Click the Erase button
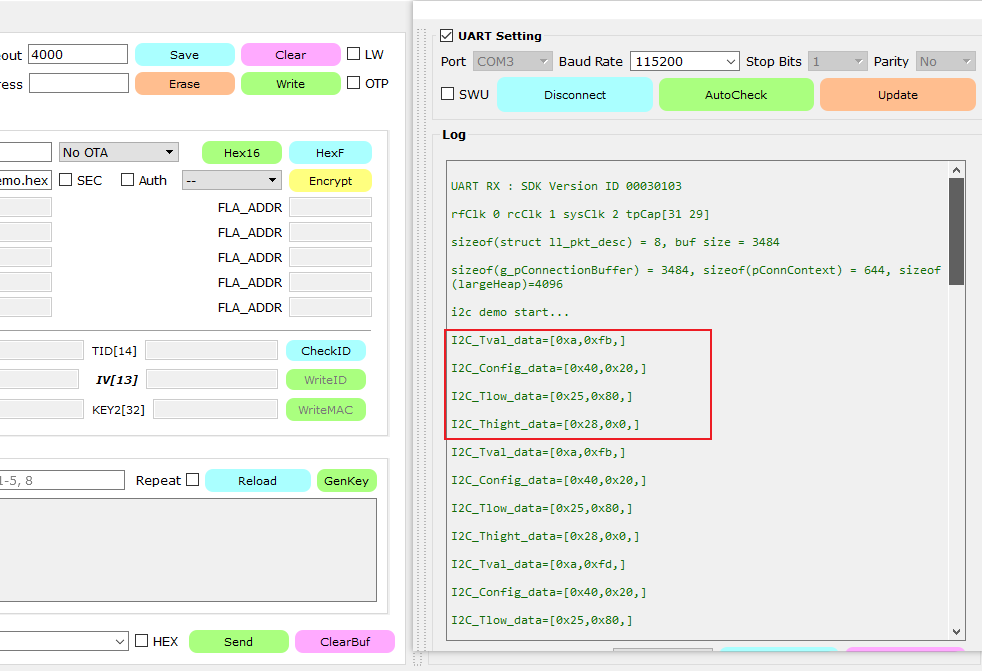The width and height of the screenshot is (982, 671). [184, 84]
